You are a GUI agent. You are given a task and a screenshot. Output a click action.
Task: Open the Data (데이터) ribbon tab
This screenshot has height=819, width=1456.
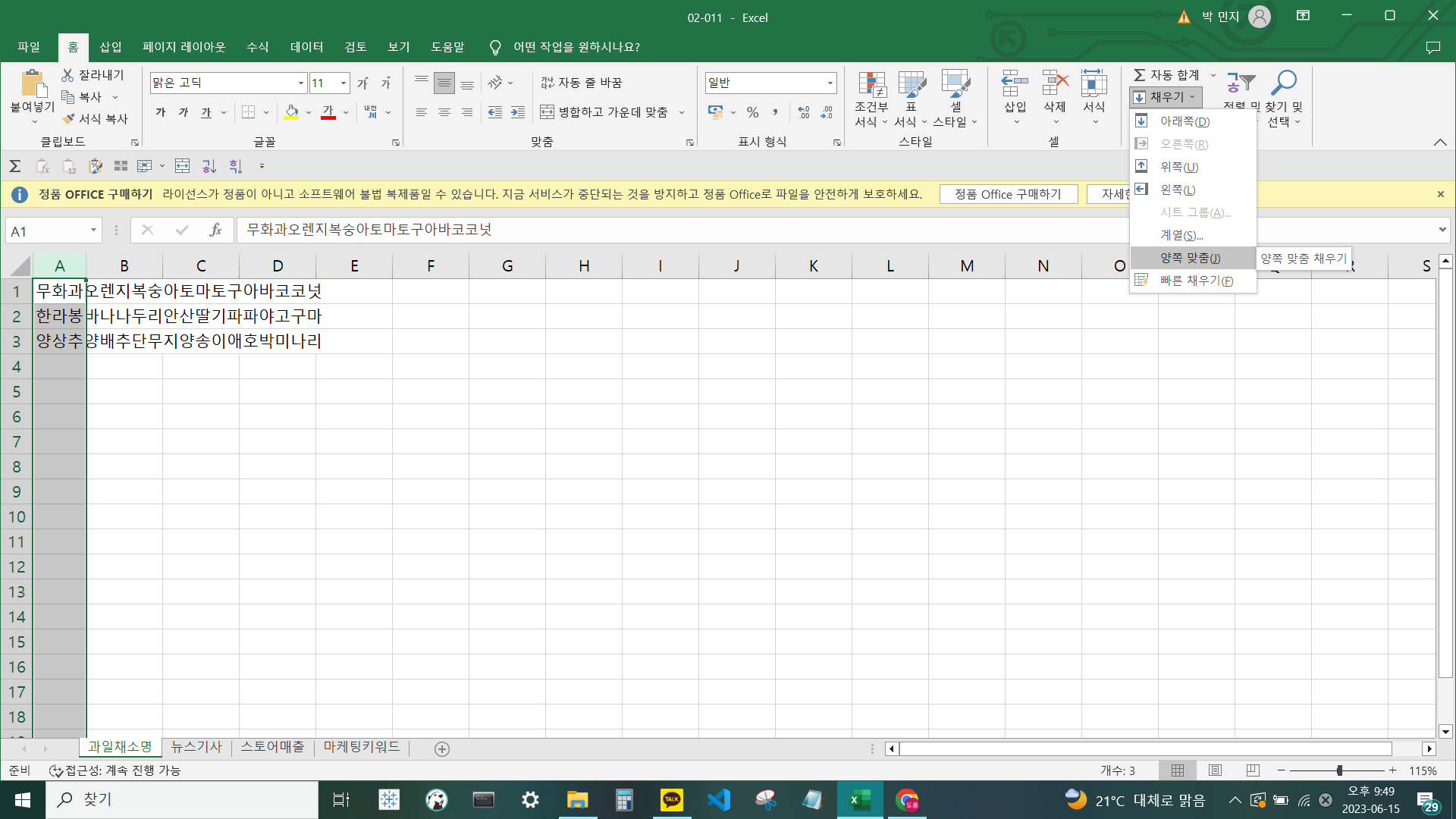306,47
